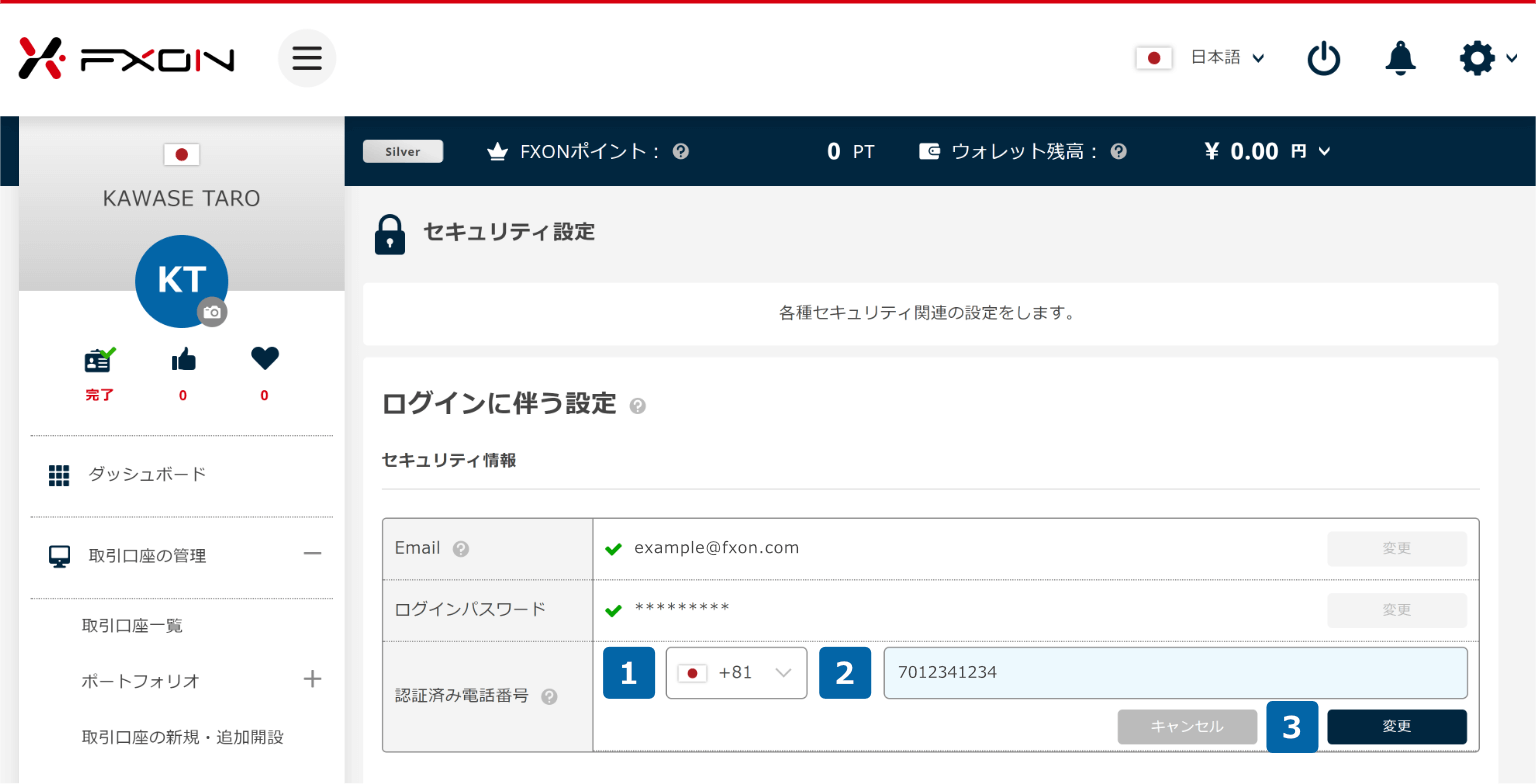1536x784 pixels.
Task: Click the KAWASE TARO name
Action: pyautogui.click(x=181, y=199)
